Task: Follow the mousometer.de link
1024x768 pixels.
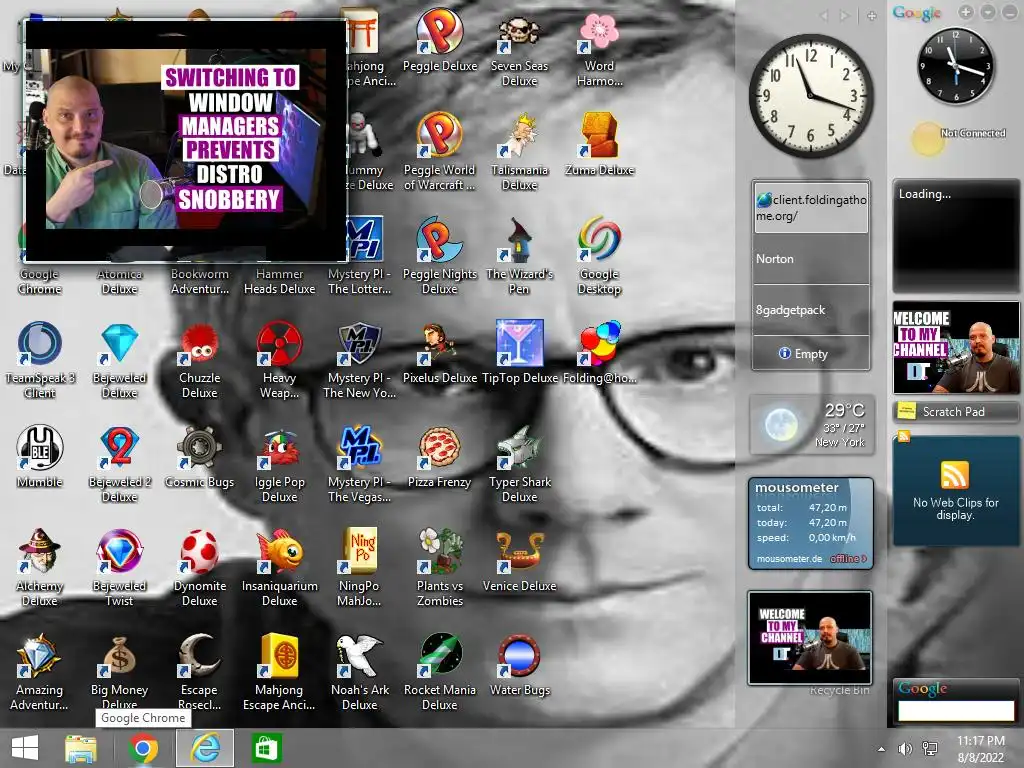Action: tap(789, 559)
